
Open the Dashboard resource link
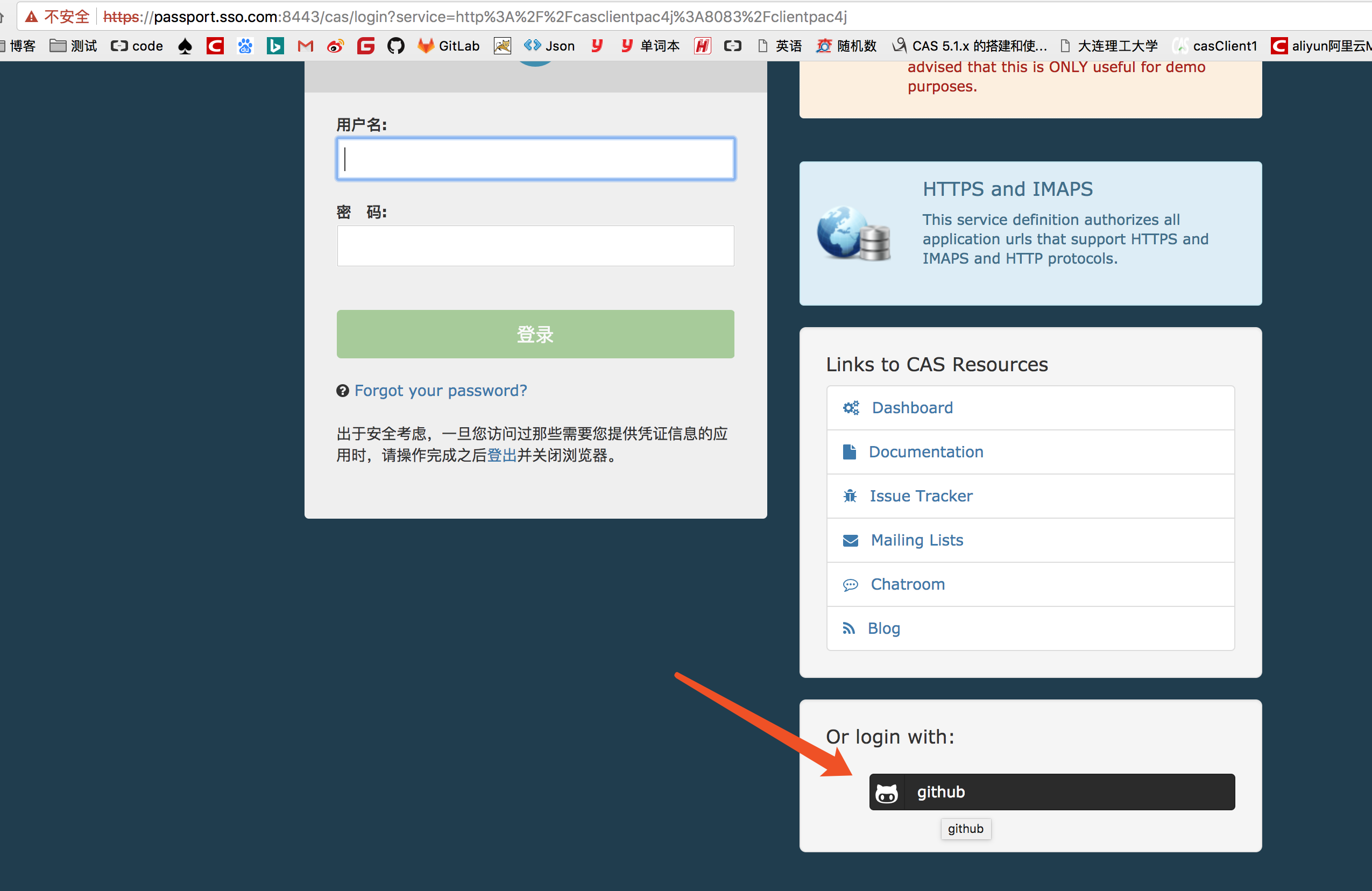(x=912, y=408)
